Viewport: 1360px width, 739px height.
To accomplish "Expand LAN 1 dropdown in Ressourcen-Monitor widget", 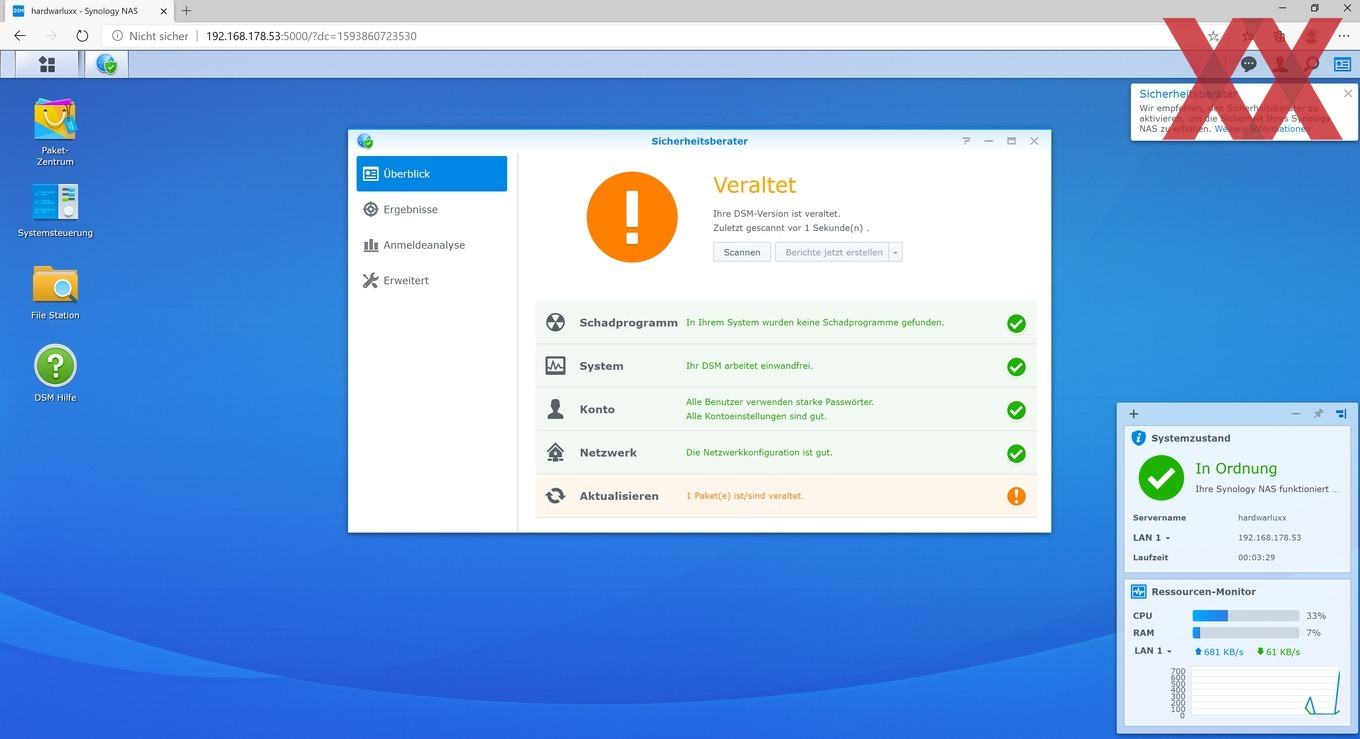I will pyautogui.click(x=1167, y=651).
